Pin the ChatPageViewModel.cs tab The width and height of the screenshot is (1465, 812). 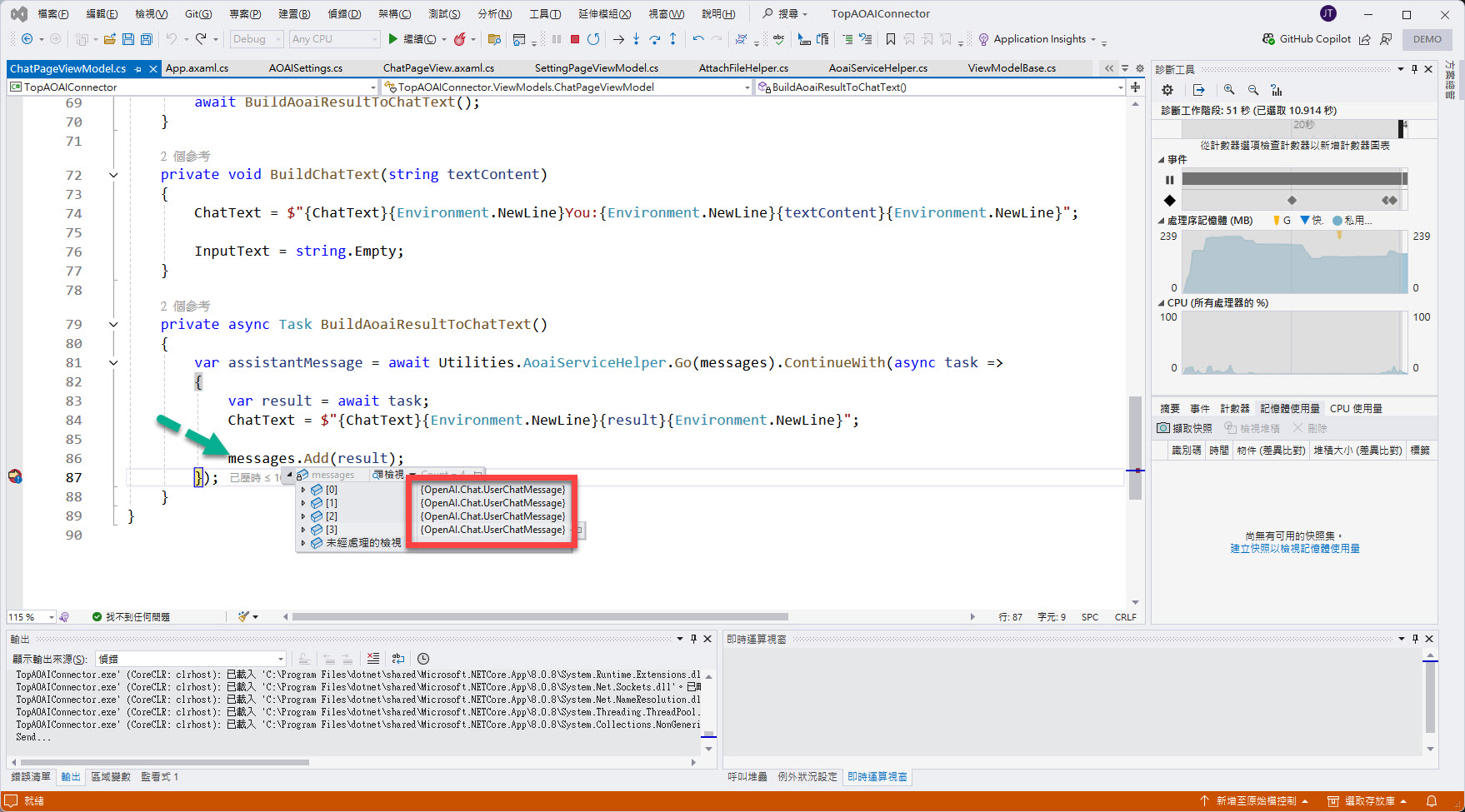pos(138,69)
